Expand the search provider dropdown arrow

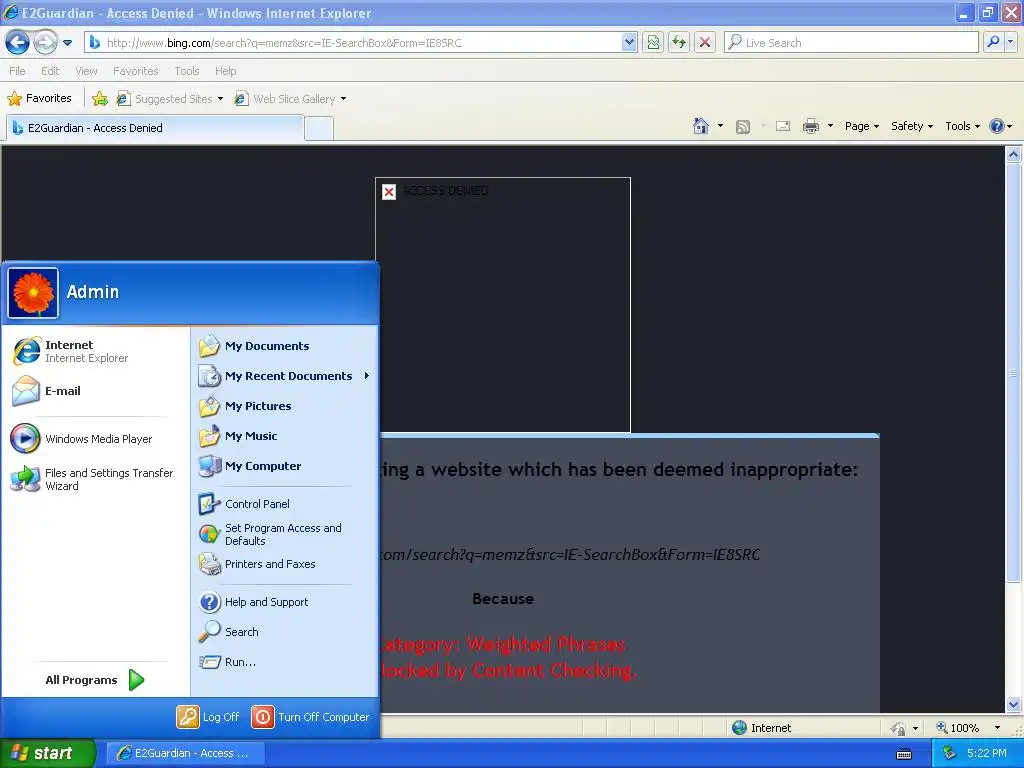(1011, 42)
